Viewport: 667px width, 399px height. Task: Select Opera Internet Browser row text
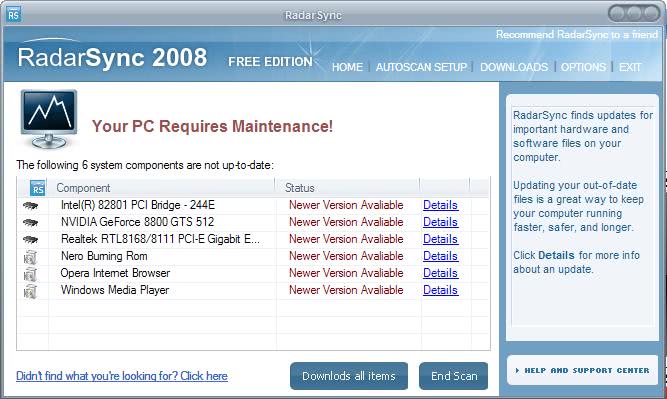click(115, 273)
